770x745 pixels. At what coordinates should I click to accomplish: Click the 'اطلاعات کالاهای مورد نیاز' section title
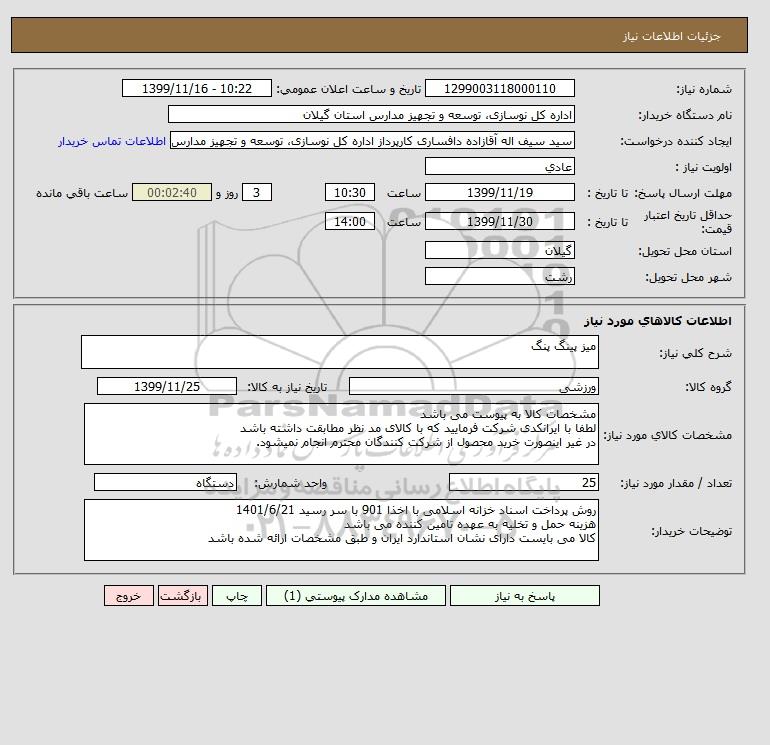click(x=658, y=321)
